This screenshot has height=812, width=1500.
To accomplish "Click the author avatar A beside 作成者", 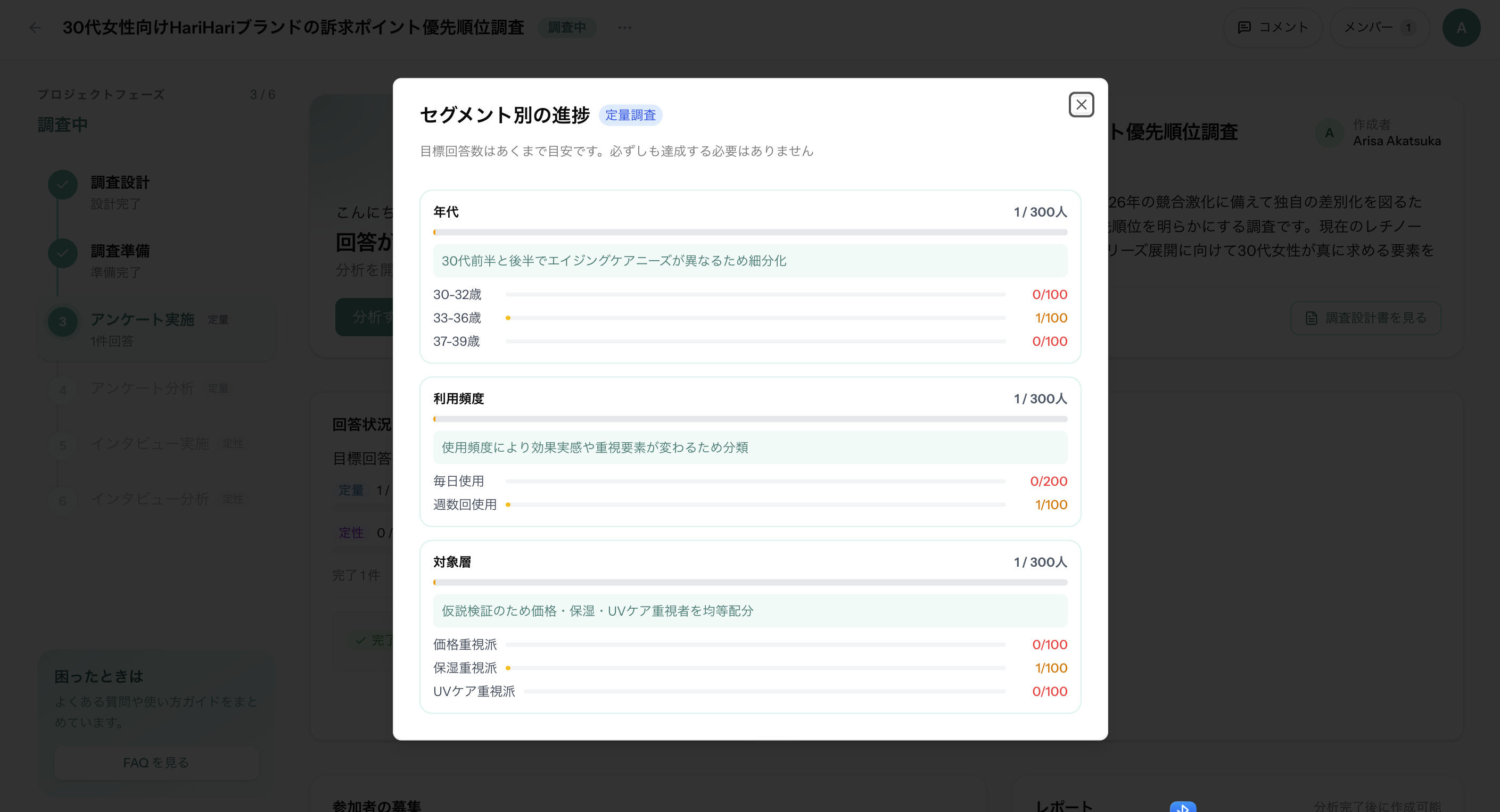I will (1329, 132).
